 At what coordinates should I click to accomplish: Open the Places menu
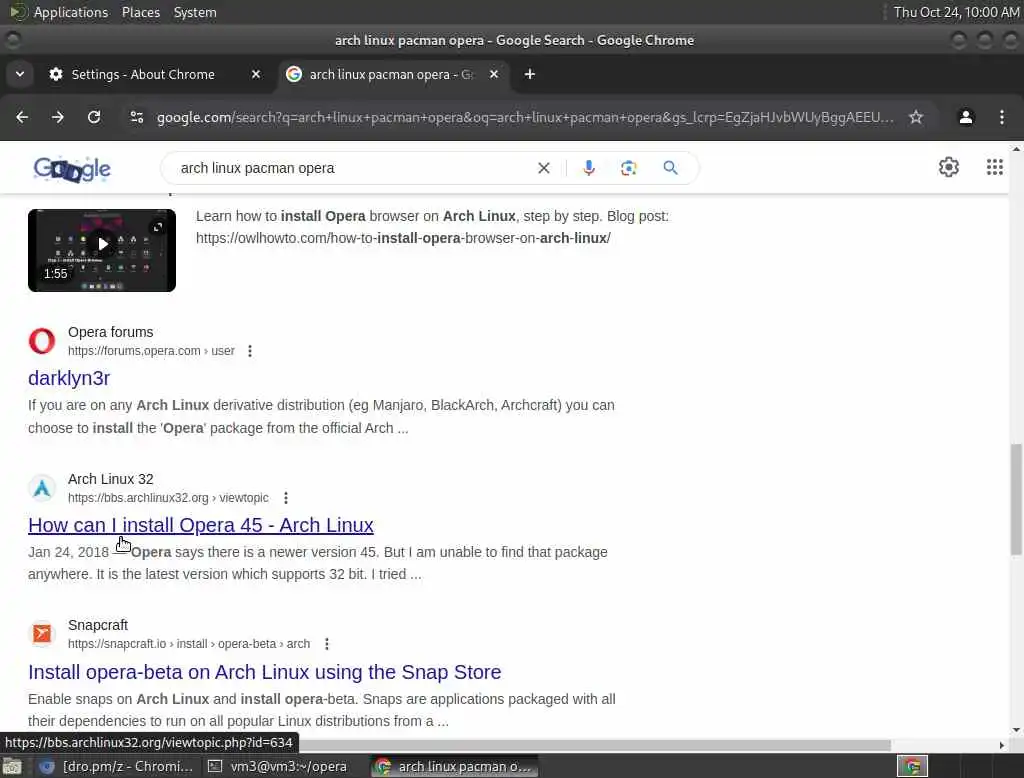pyautogui.click(x=140, y=12)
